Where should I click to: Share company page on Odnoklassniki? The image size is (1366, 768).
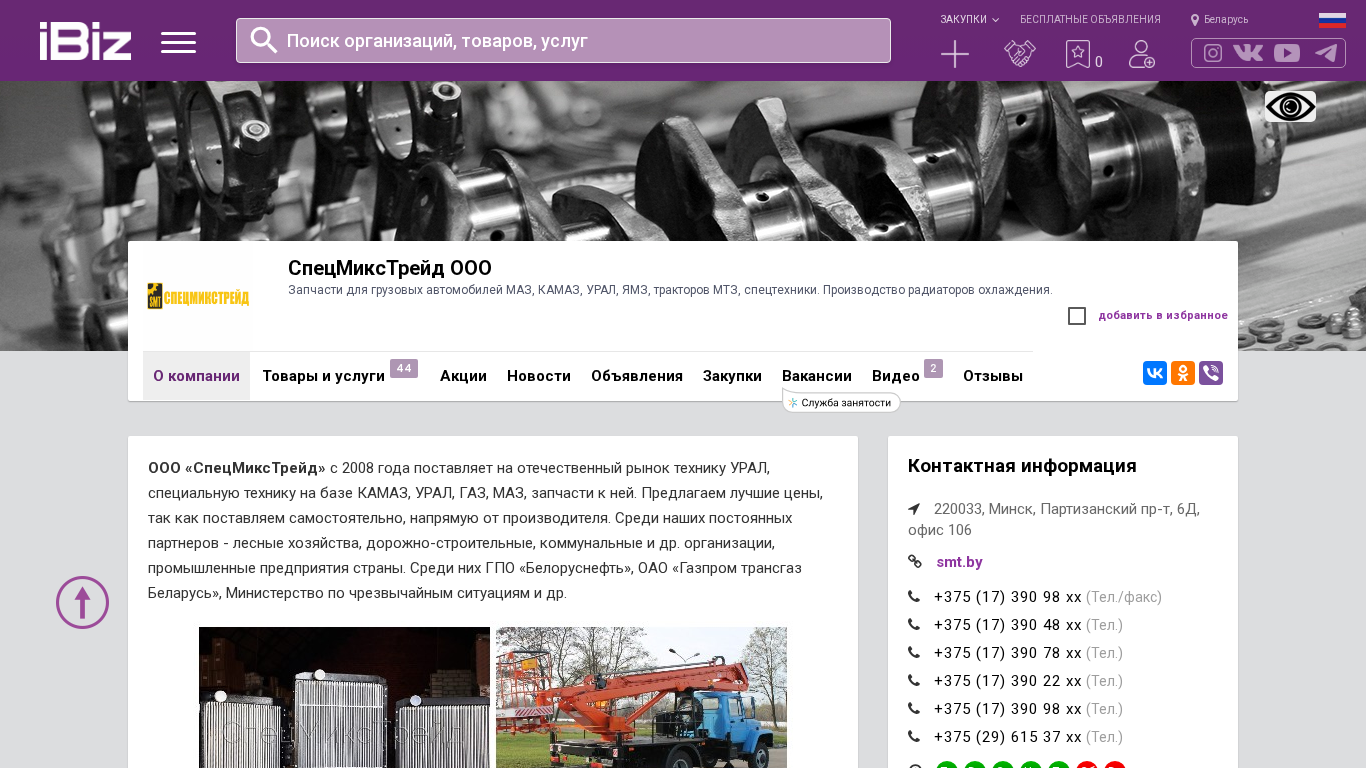tap(1183, 373)
